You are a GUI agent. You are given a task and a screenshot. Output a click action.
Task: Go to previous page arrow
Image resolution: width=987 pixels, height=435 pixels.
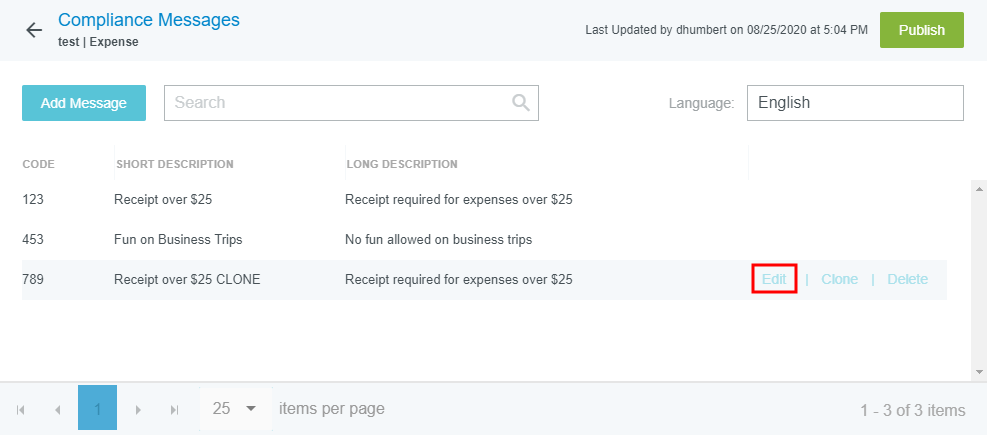point(57,409)
